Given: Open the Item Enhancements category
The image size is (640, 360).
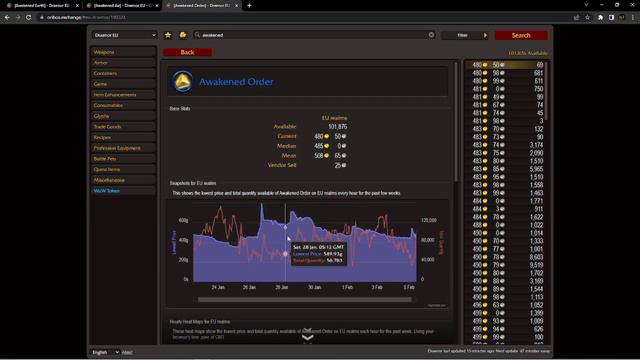Looking at the screenshot, I should point(123,94).
